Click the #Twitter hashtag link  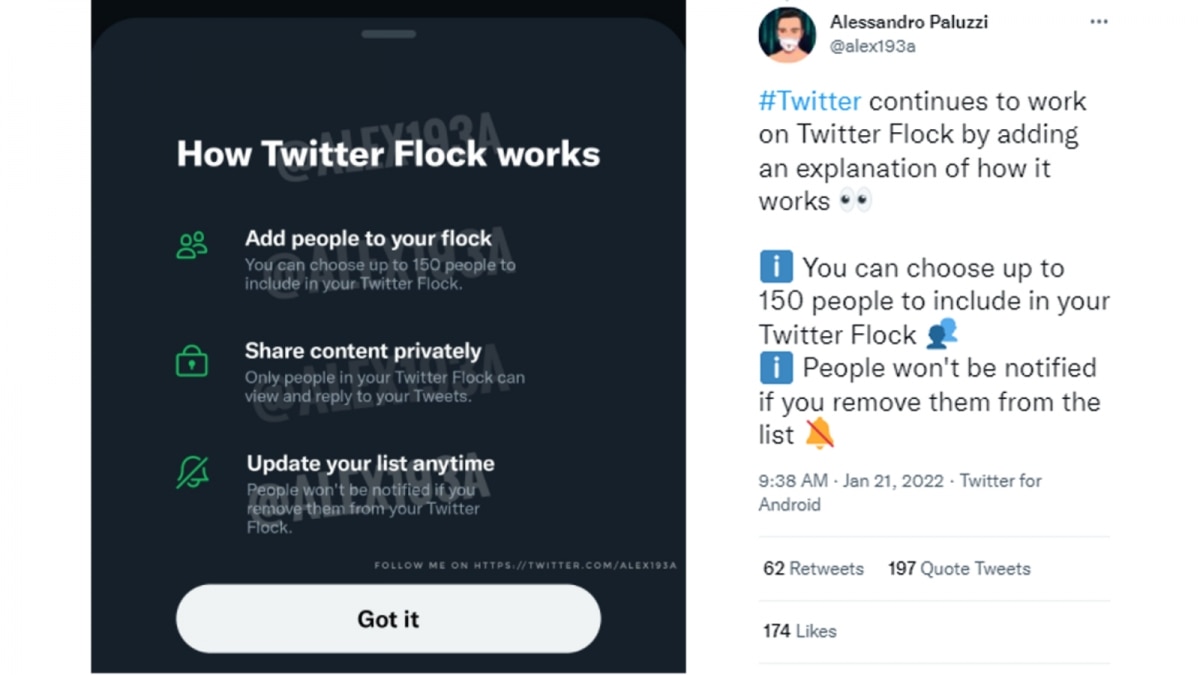click(x=809, y=101)
